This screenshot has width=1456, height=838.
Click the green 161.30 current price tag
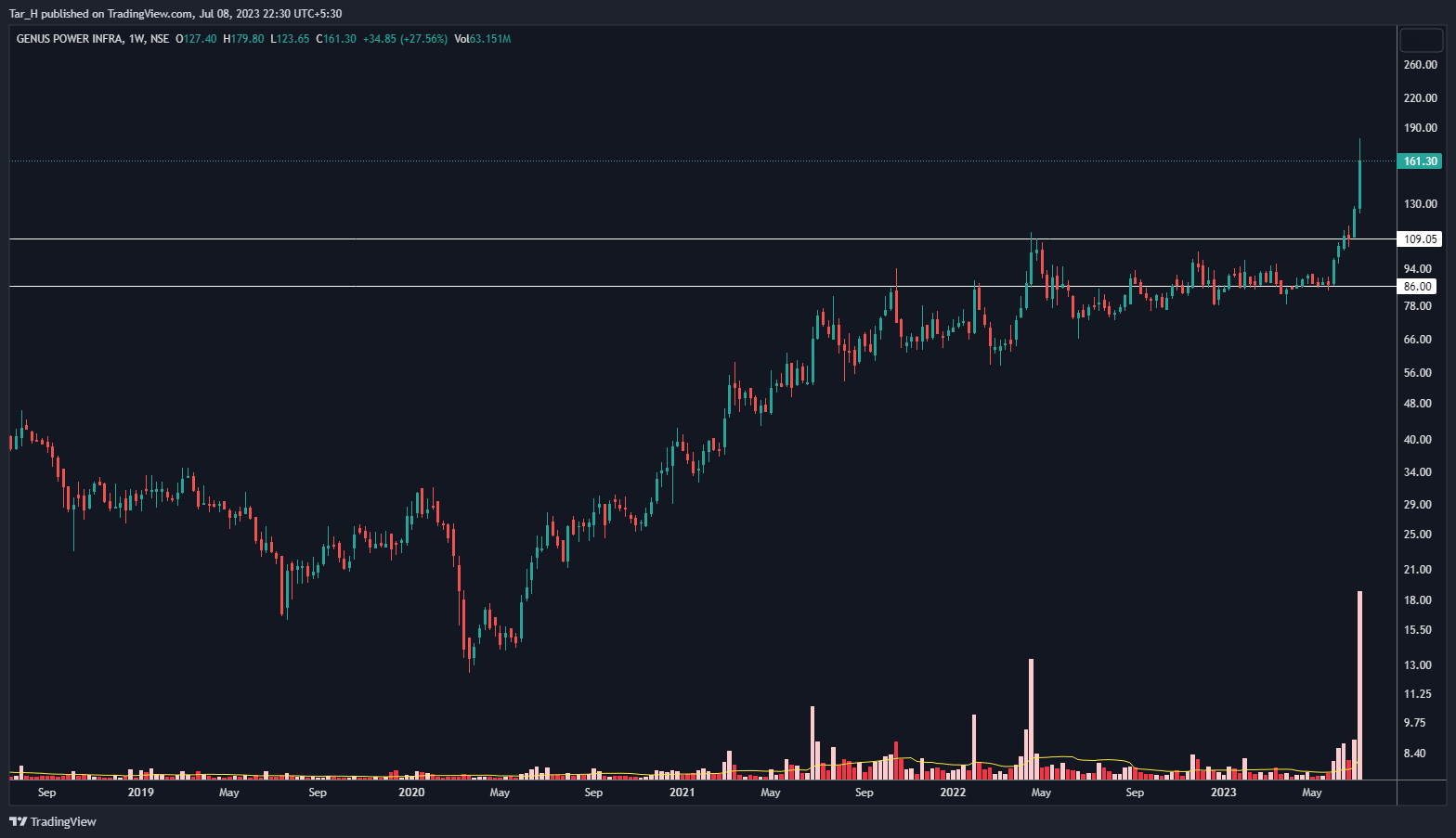1420,161
